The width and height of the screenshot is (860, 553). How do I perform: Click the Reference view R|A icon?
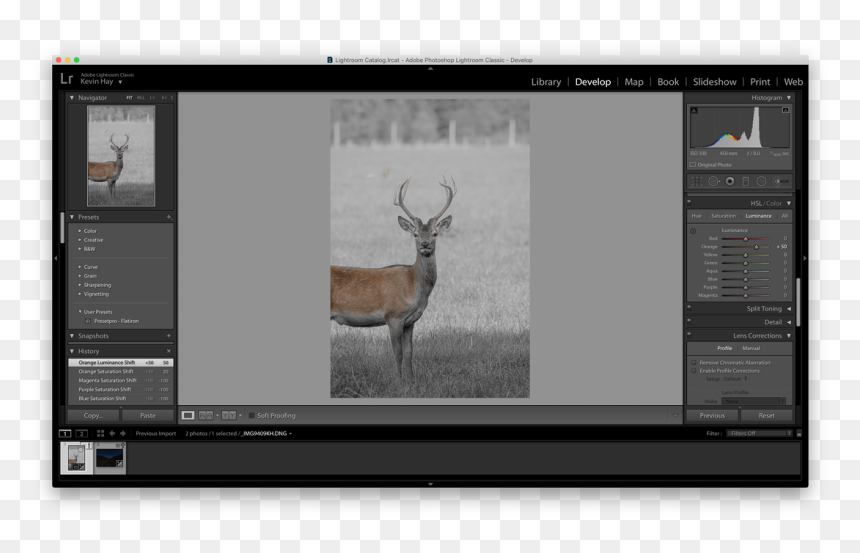[206, 415]
